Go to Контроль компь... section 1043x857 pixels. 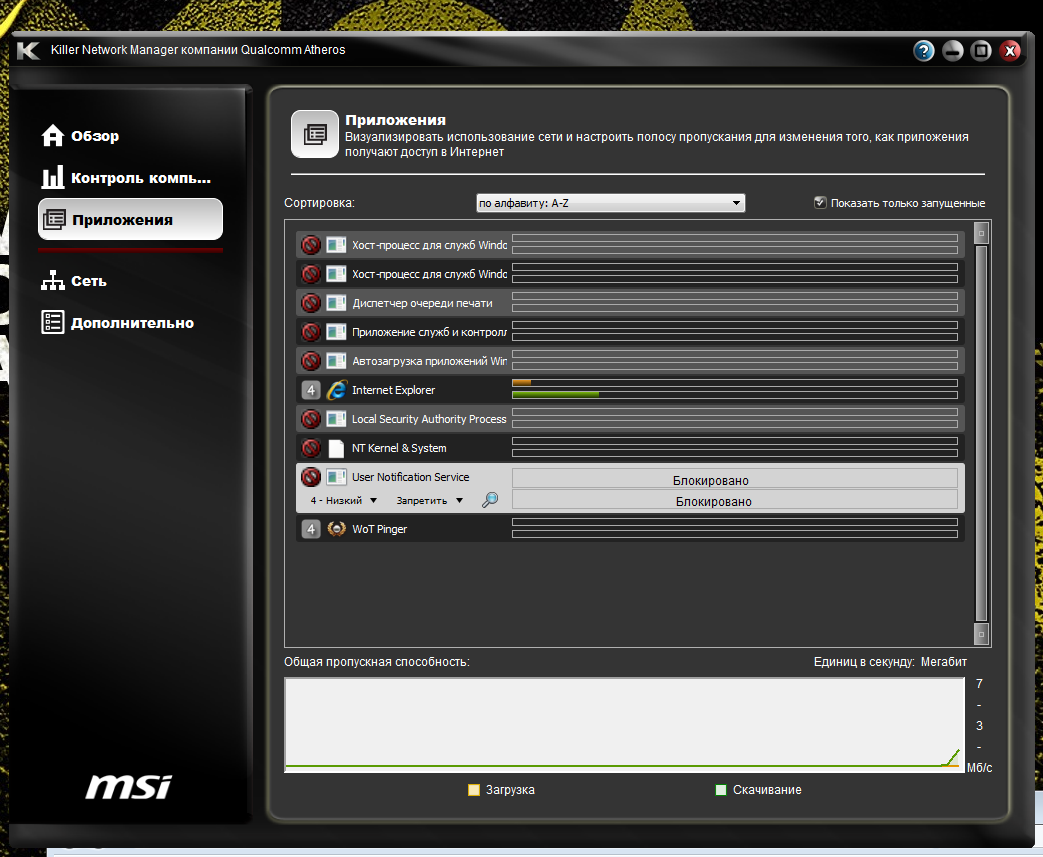[x=126, y=178]
